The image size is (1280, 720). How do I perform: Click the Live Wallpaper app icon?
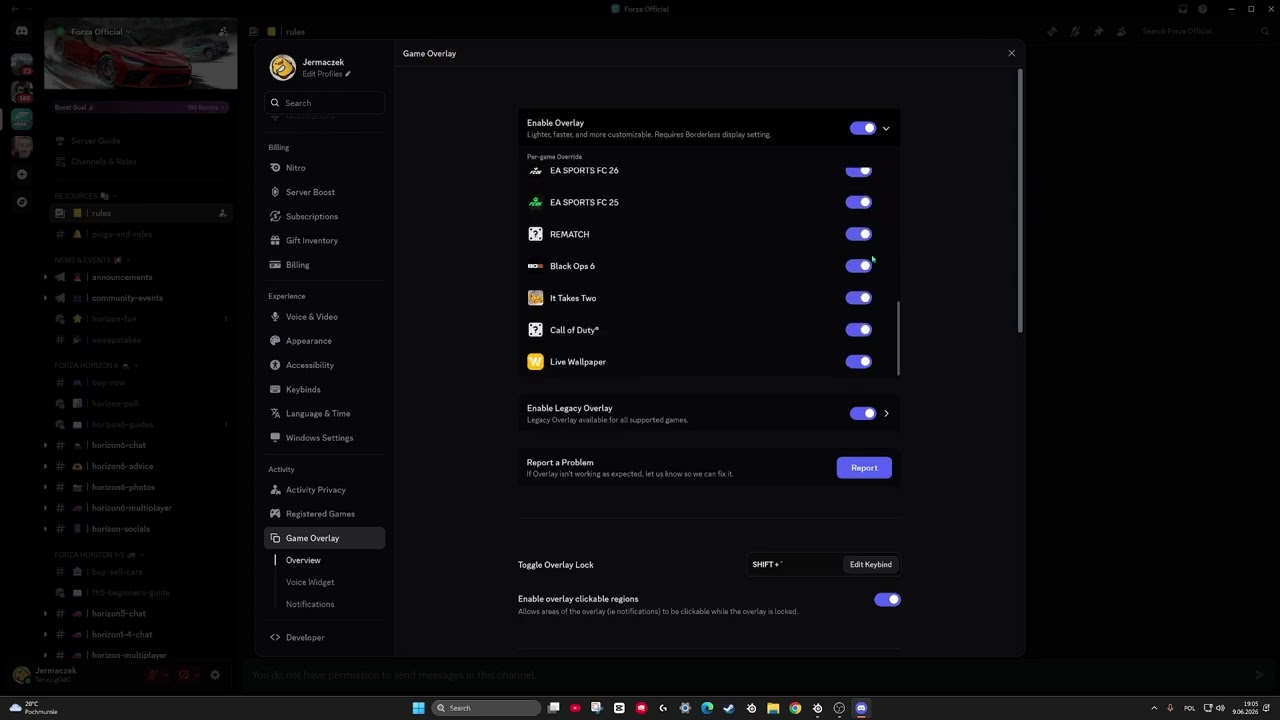click(x=535, y=362)
